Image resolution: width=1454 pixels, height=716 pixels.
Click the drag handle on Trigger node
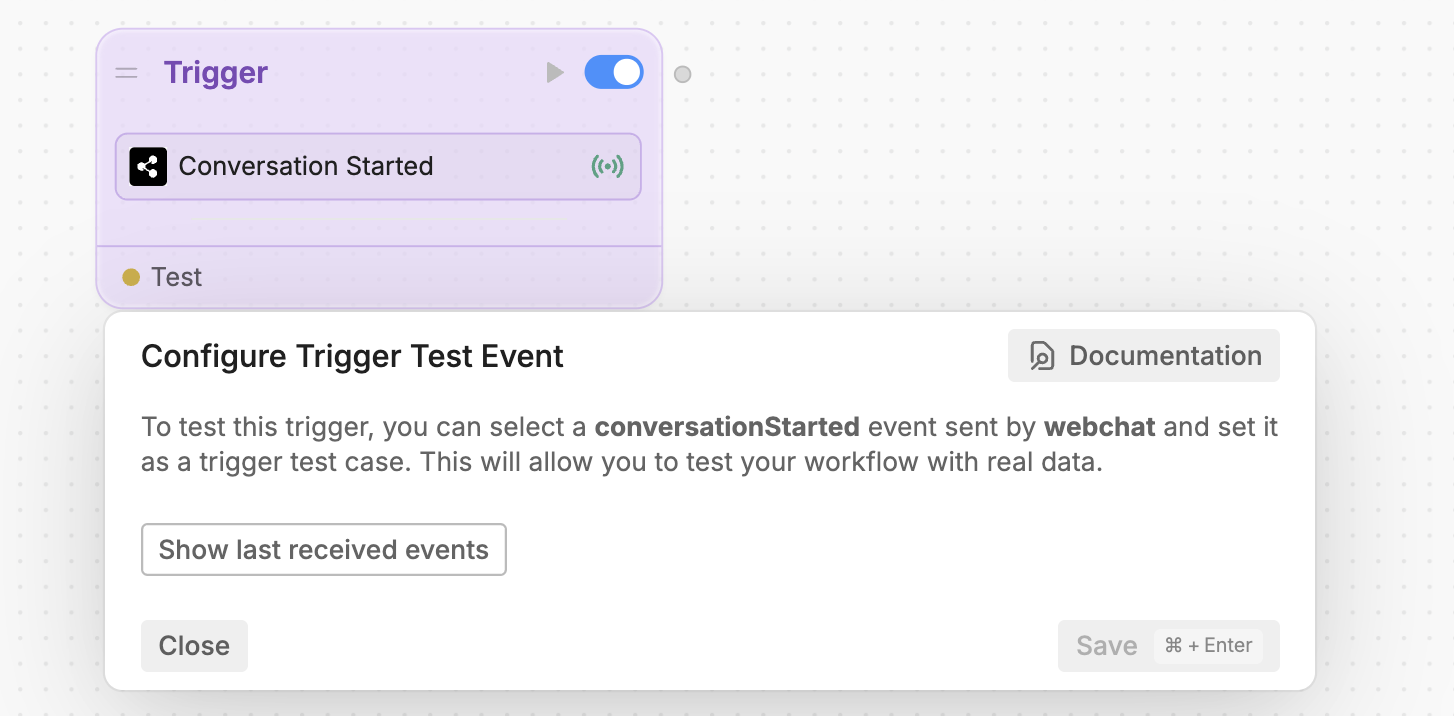coord(126,73)
